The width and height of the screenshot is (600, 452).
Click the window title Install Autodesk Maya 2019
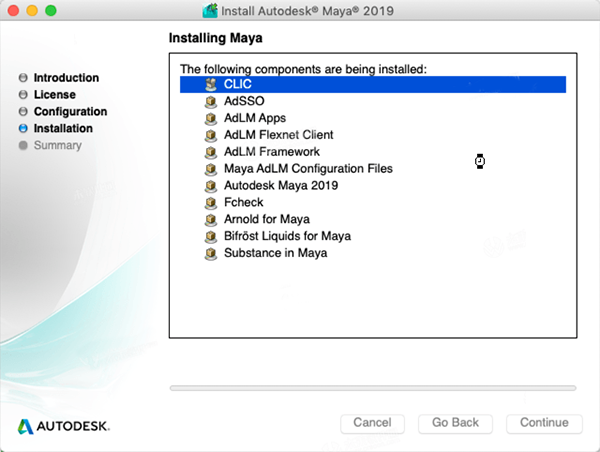coord(307,11)
